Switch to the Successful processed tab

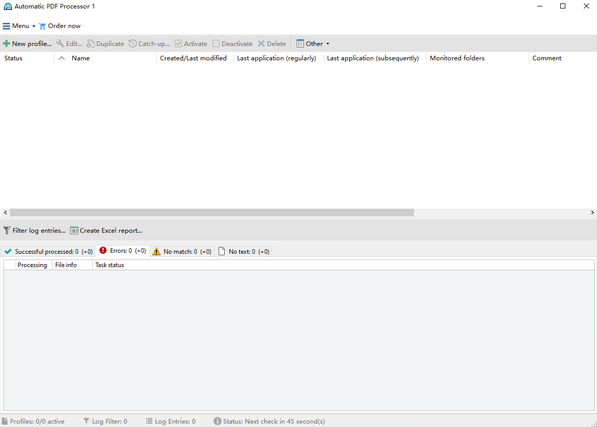(x=48, y=252)
